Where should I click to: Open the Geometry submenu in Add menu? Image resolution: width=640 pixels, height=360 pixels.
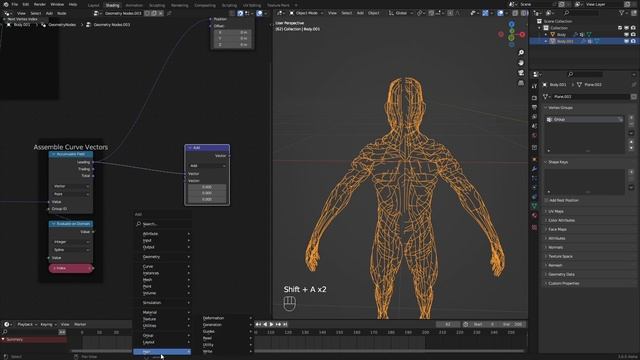click(163, 257)
